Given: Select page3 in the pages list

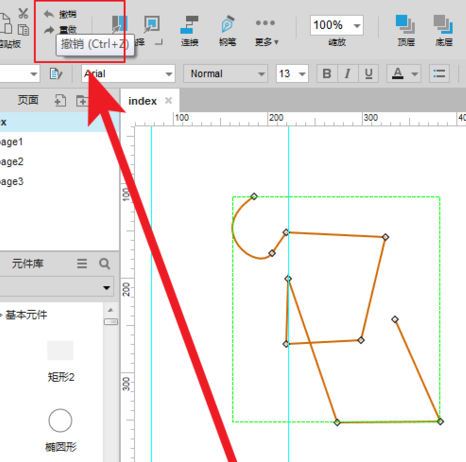Looking at the screenshot, I should [x=59, y=181].
